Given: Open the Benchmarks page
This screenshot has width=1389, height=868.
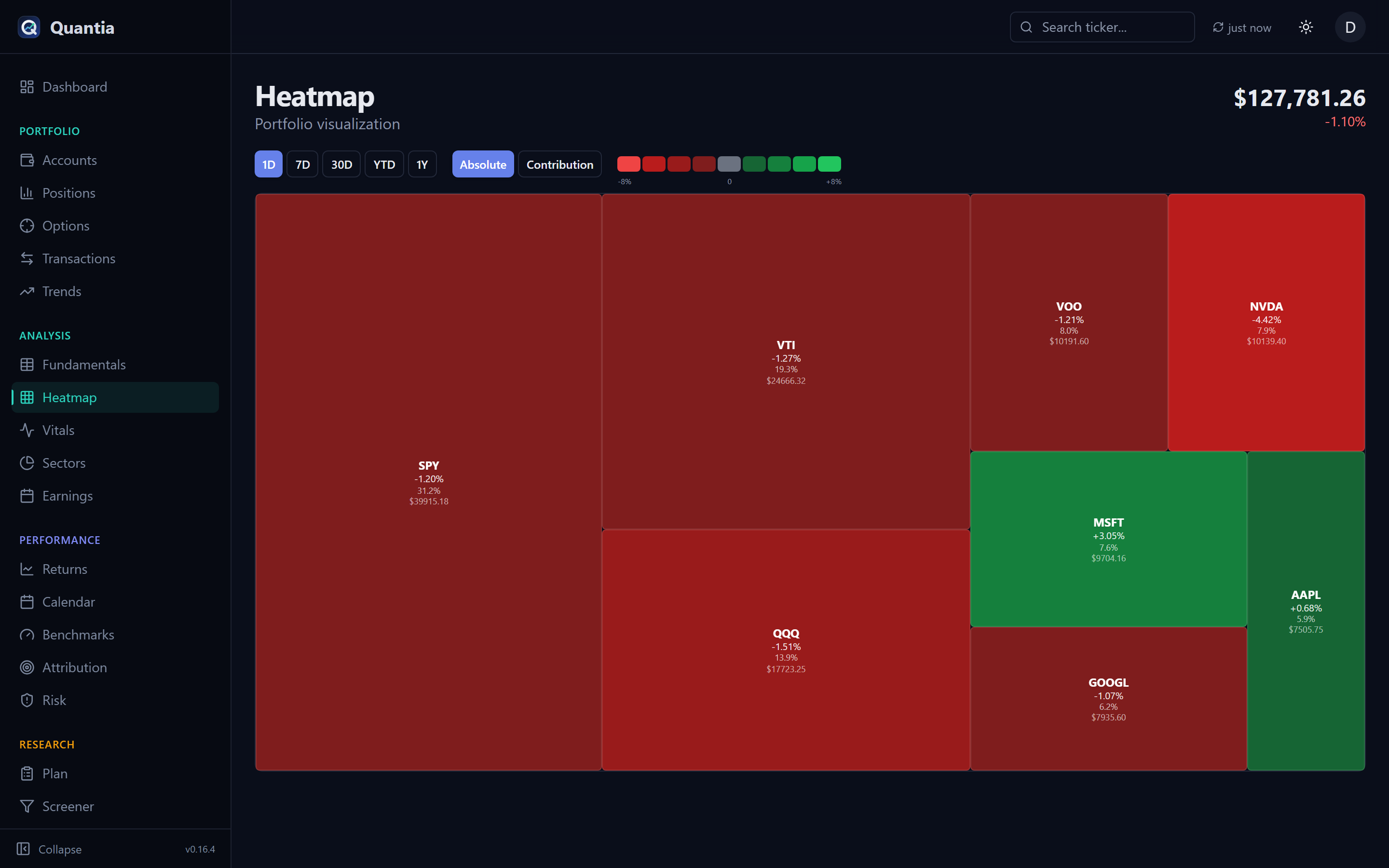Looking at the screenshot, I should tap(115, 634).
